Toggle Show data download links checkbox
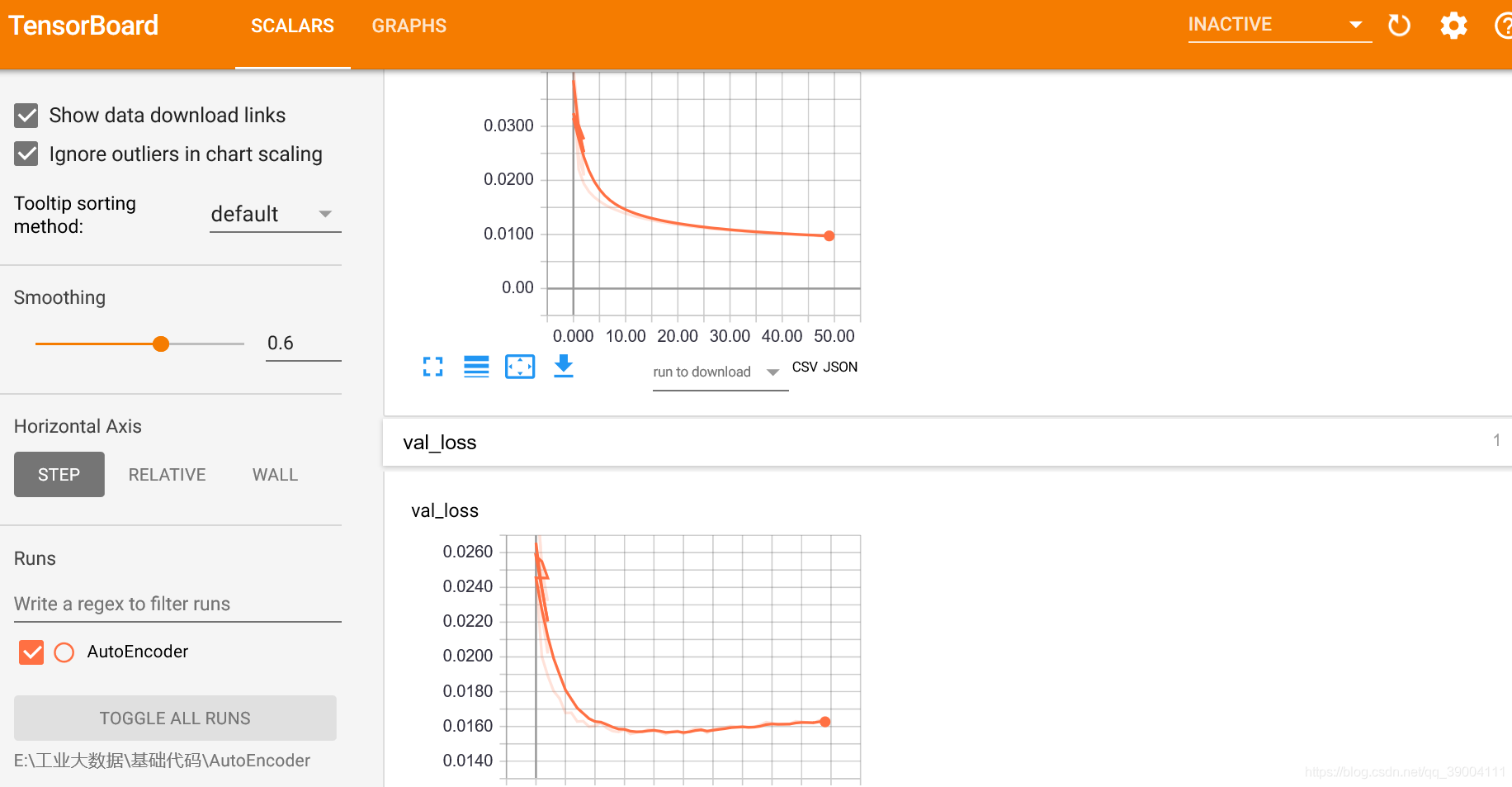 pyautogui.click(x=26, y=116)
